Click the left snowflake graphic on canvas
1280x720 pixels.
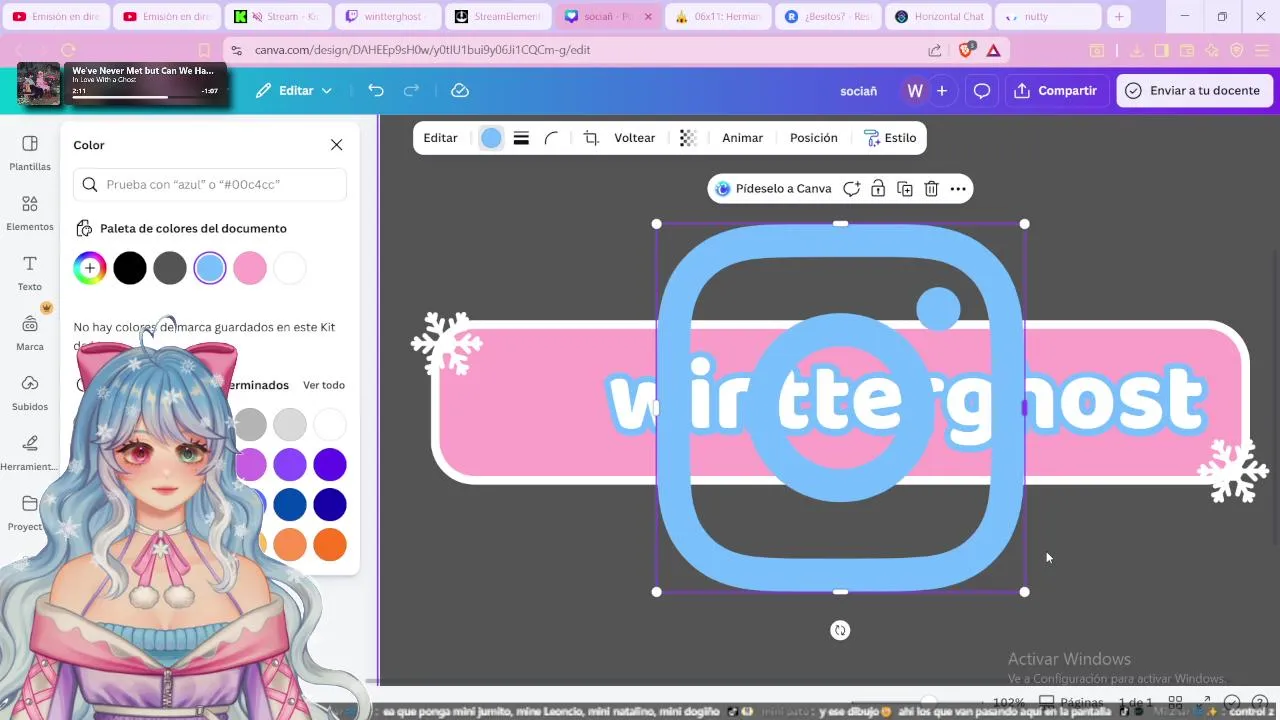click(x=446, y=343)
